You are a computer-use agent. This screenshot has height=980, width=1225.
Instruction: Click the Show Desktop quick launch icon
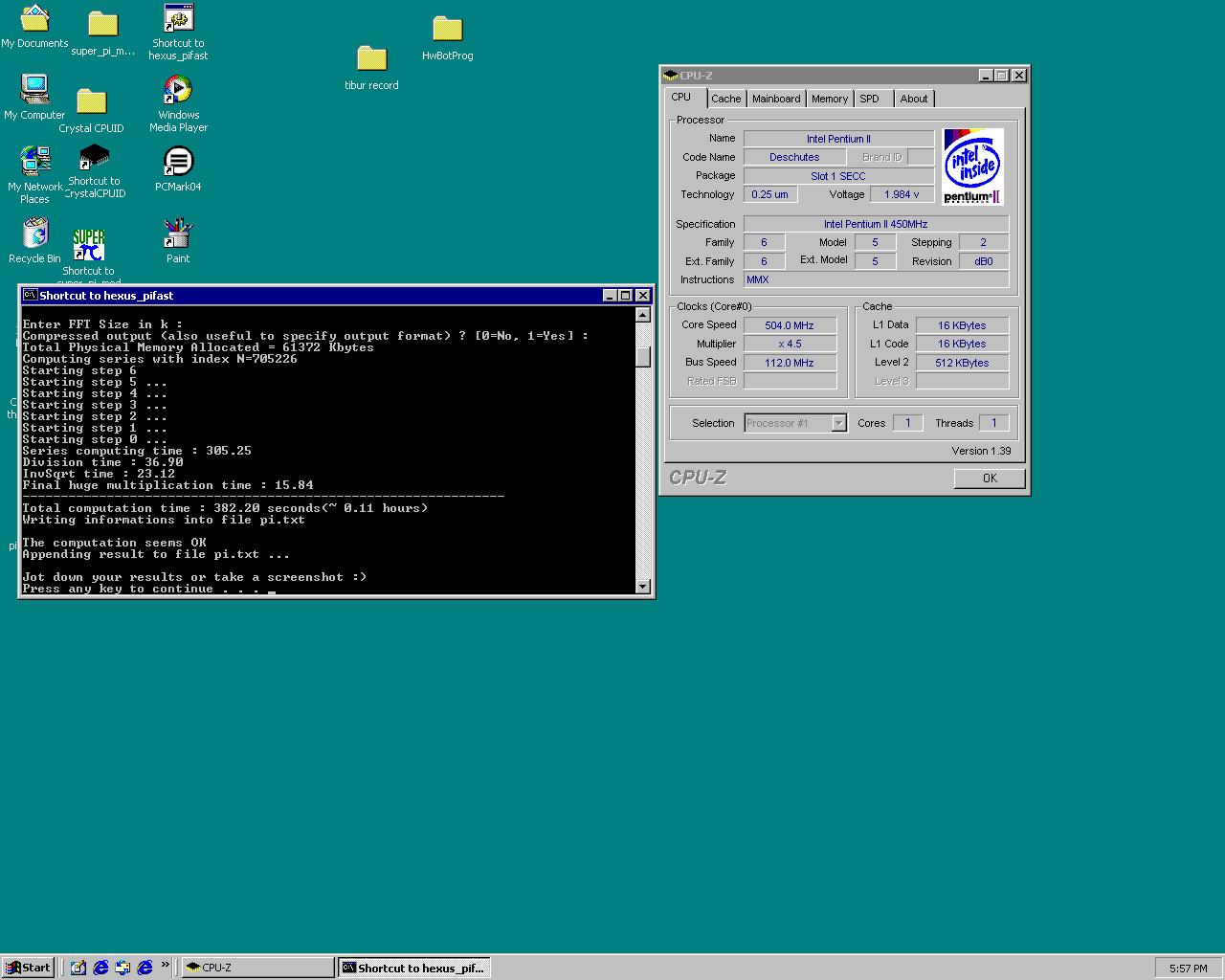[78, 968]
